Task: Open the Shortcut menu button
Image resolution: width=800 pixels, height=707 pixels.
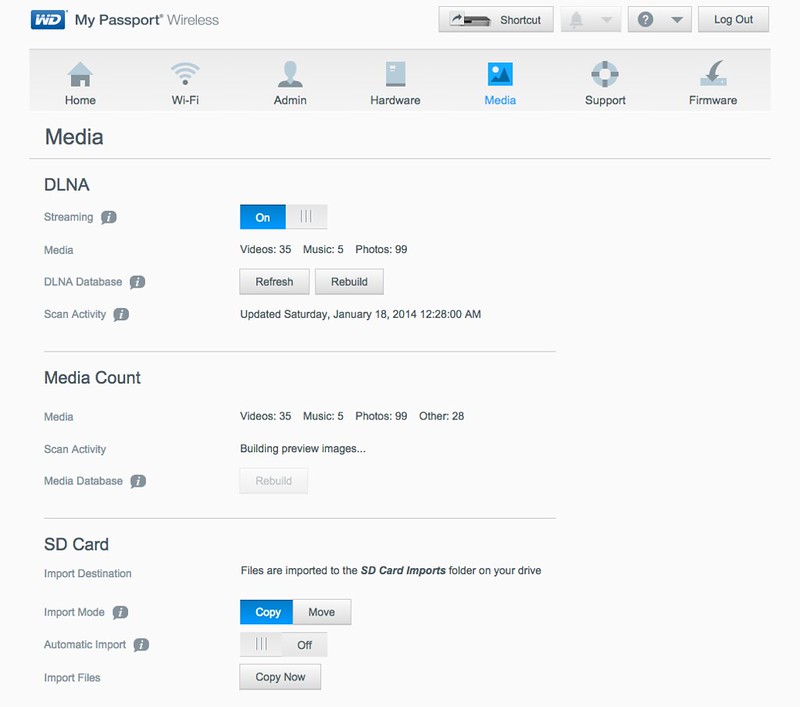Action: 496,20
